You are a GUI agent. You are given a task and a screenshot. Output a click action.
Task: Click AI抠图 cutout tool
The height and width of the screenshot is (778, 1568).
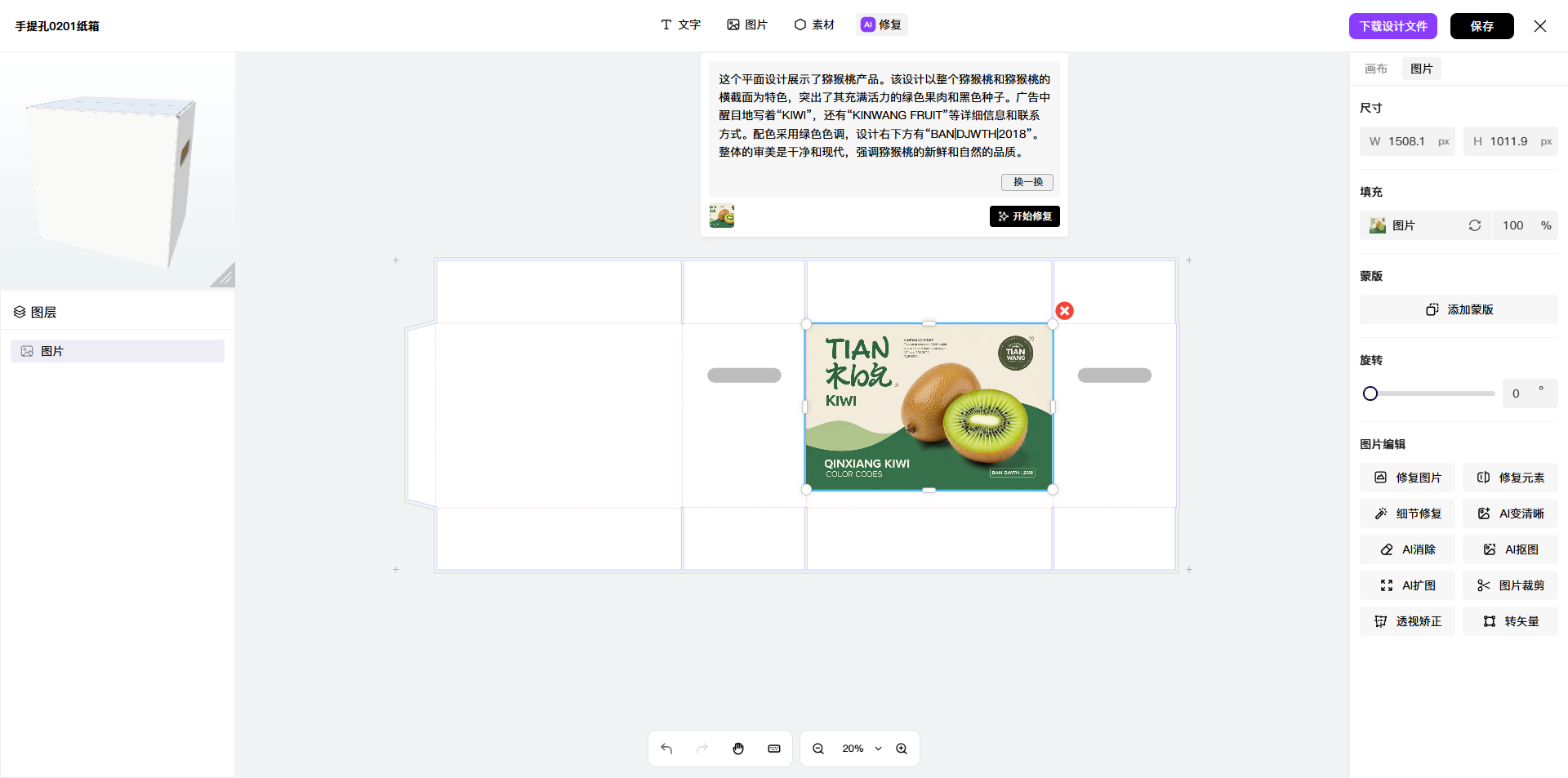pos(1510,549)
